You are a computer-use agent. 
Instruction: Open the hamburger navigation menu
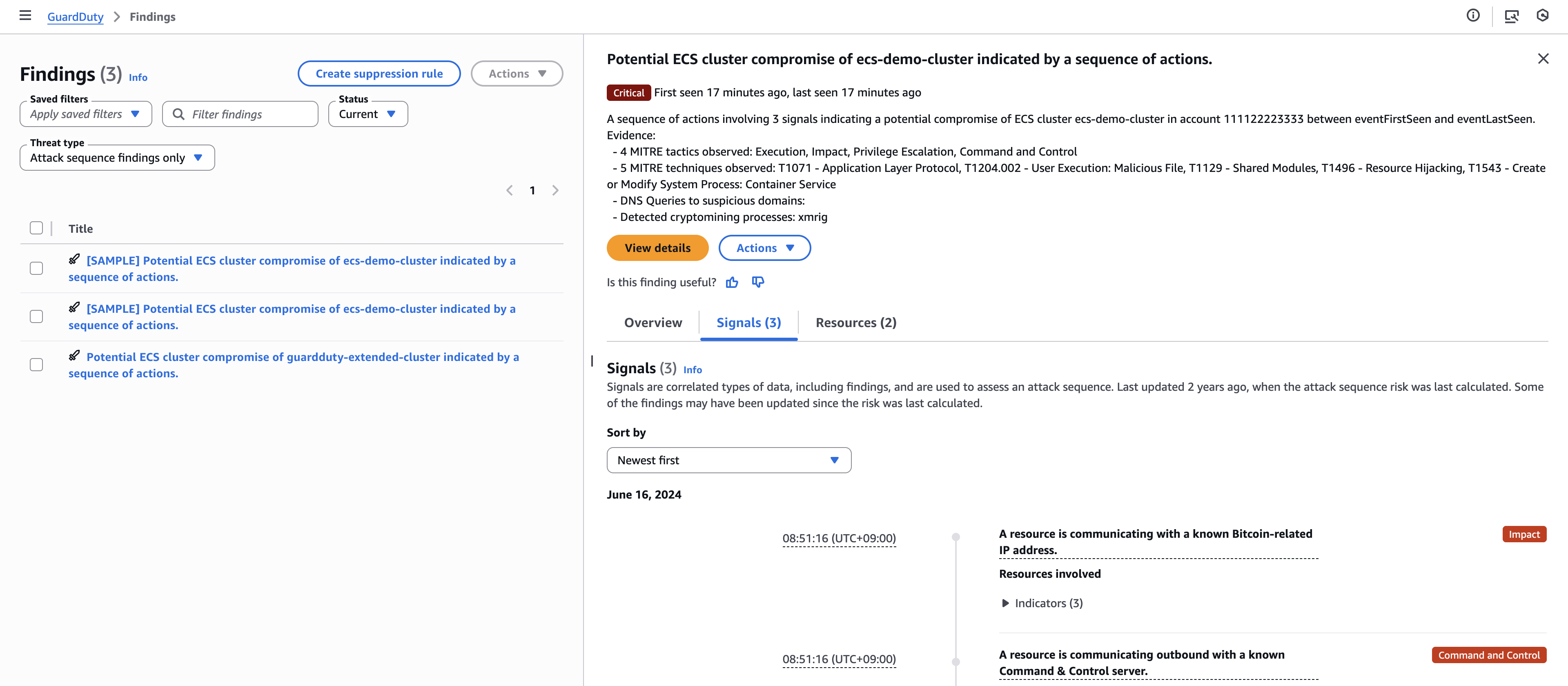pyautogui.click(x=25, y=16)
